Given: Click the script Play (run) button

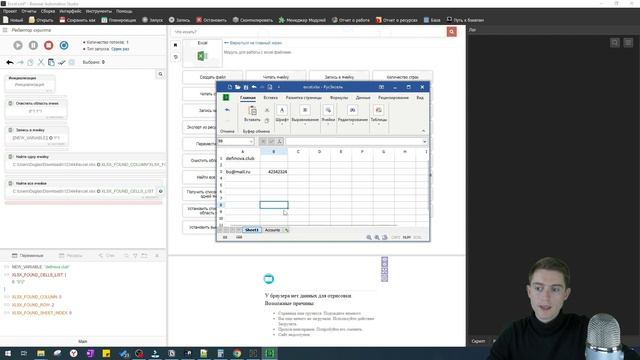Looking at the screenshot, I should 18,45.
